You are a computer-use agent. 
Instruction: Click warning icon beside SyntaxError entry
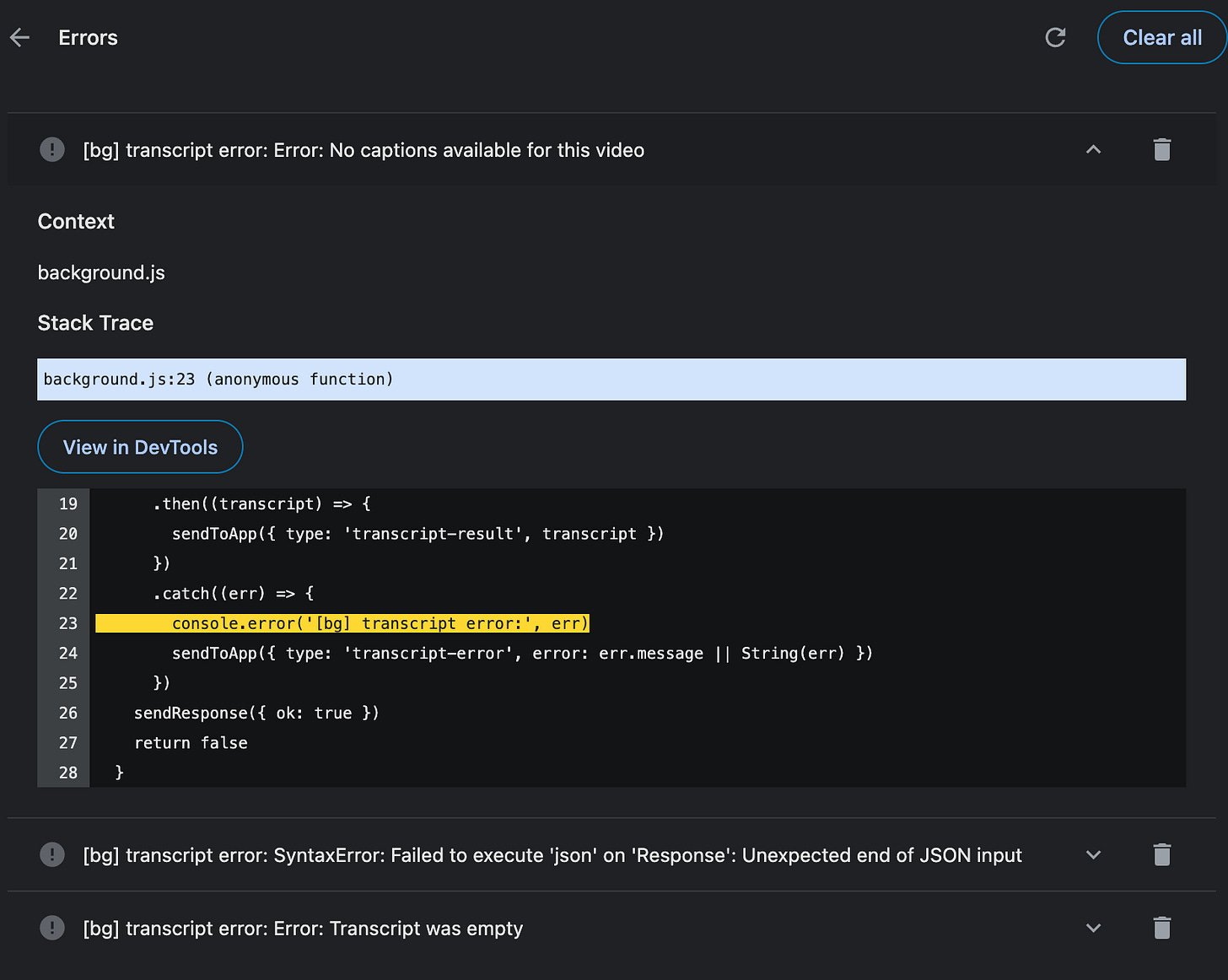pyautogui.click(x=52, y=855)
